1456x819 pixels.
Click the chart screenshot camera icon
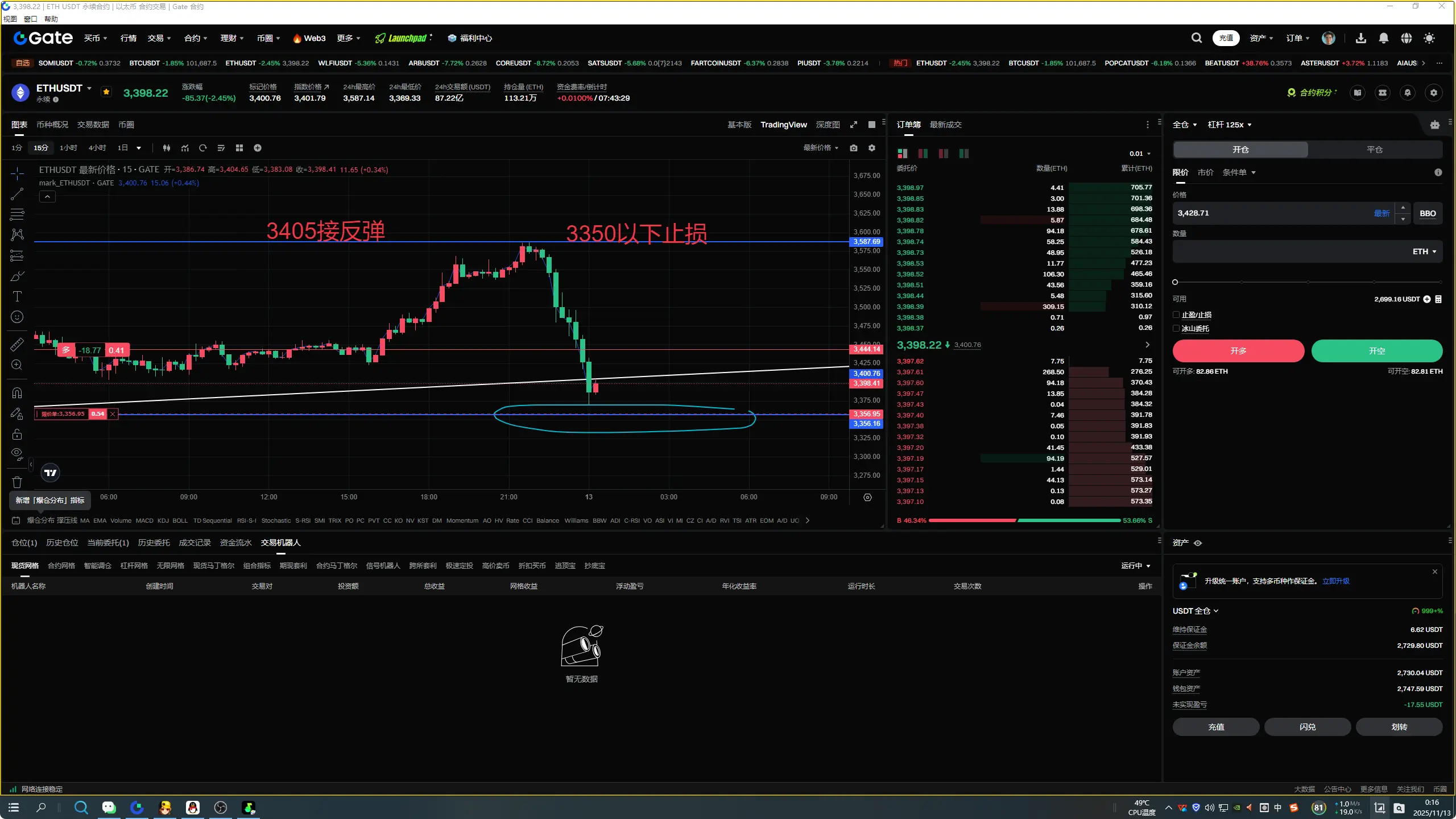click(x=854, y=148)
